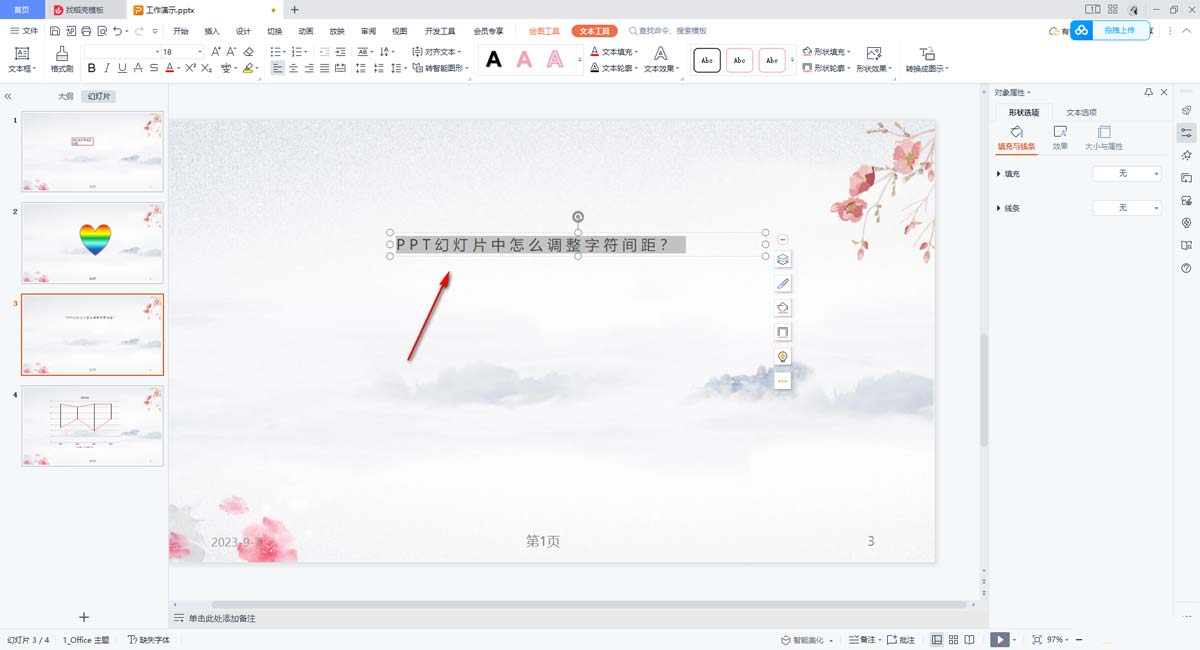
Task: Toggle italic text formatting
Action: coord(107,69)
